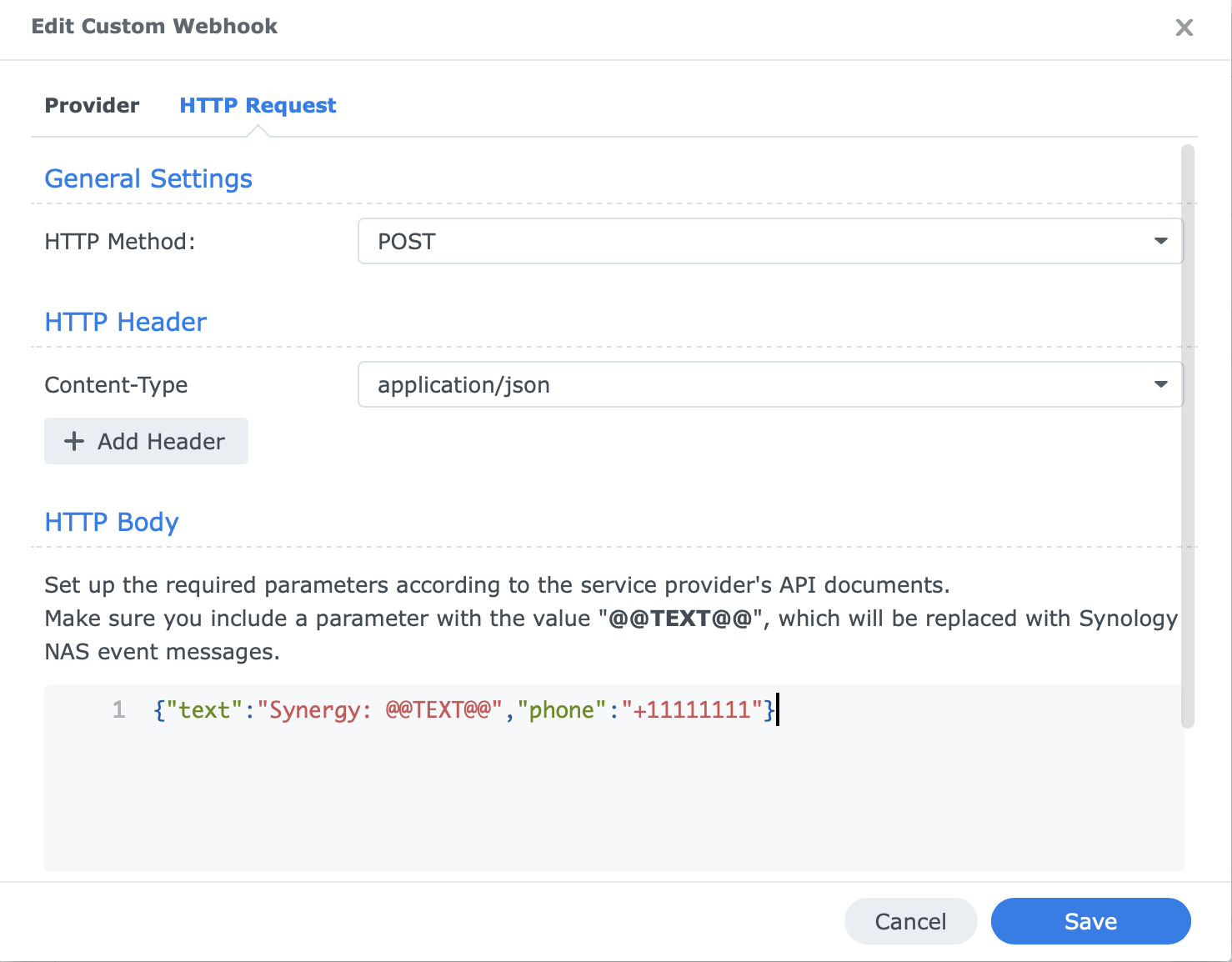This screenshot has width=1232, height=962.
Task: Click the HTTP Header section heading
Action: [x=125, y=322]
